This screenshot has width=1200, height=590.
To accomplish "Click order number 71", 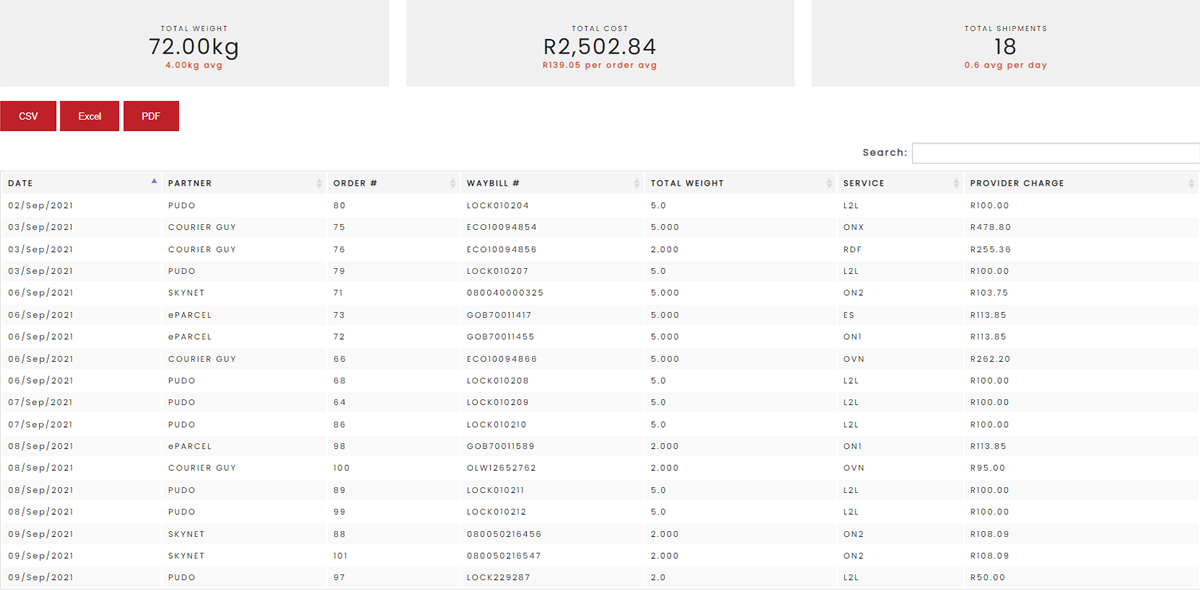I will point(338,293).
